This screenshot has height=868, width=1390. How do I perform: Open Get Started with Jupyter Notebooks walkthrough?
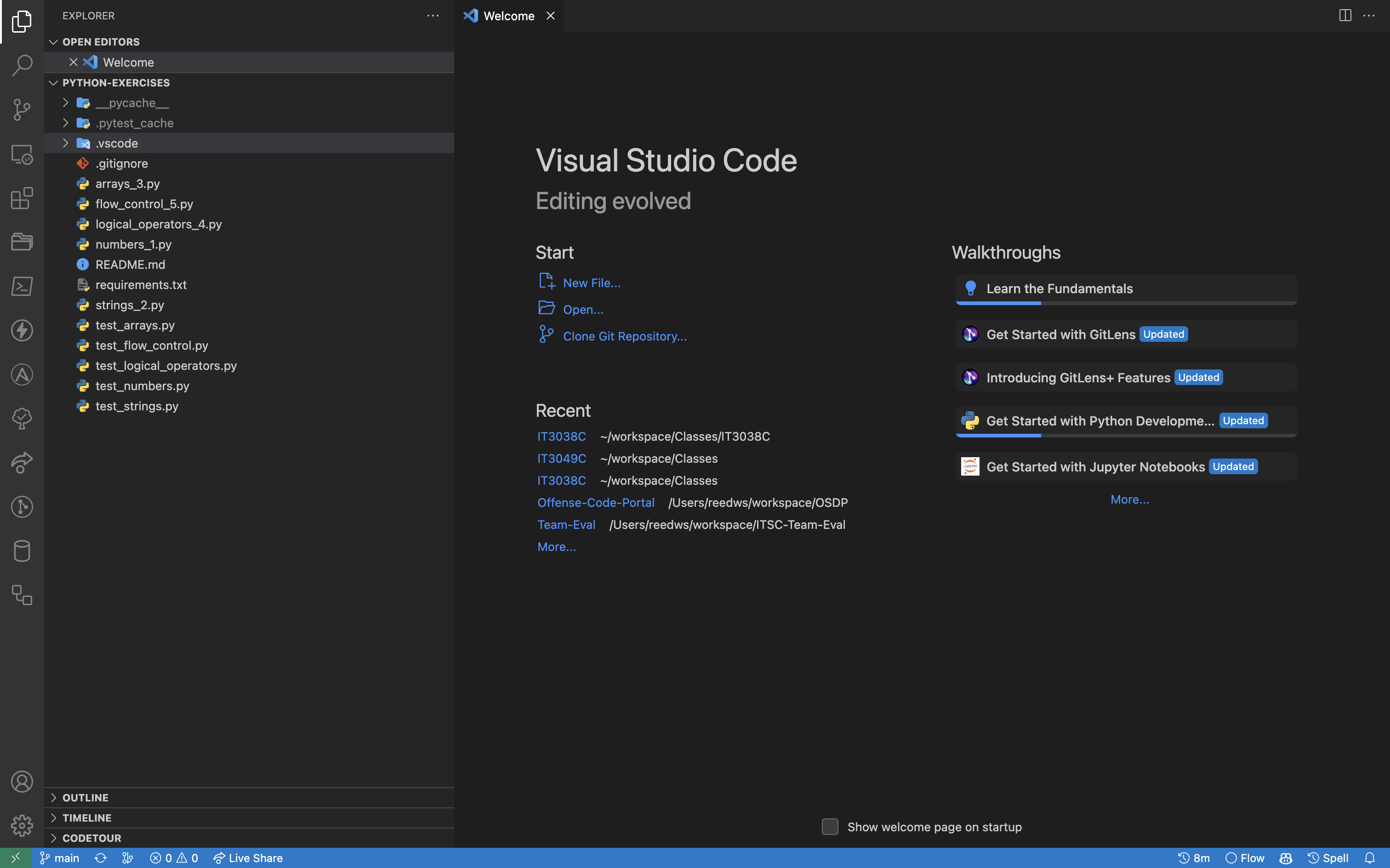(1126, 466)
